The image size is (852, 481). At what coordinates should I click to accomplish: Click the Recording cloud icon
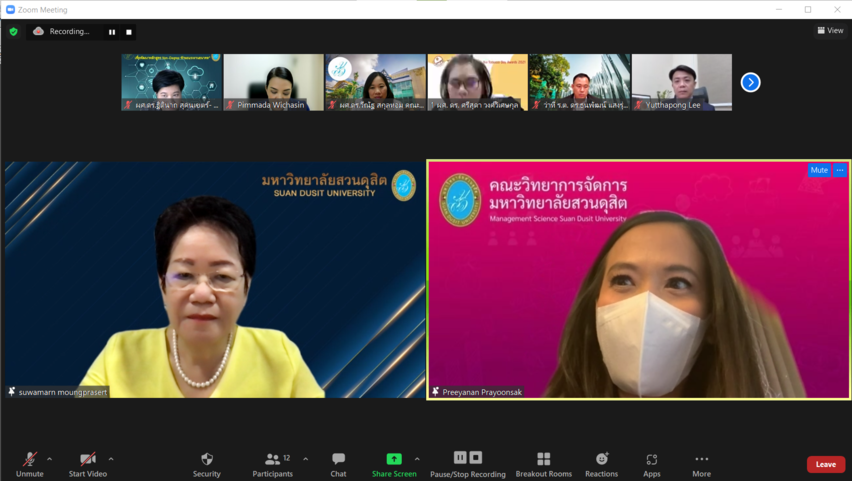[x=39, y=32]
